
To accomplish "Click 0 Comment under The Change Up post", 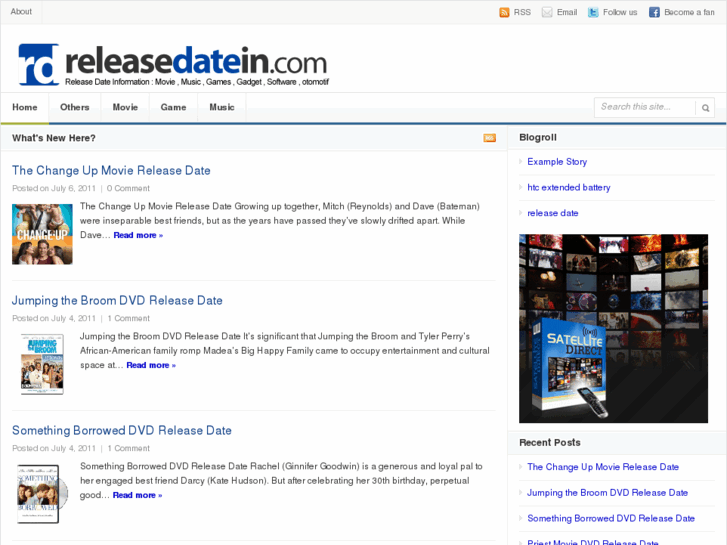I will pyautogui.click(x=128, y=188).
